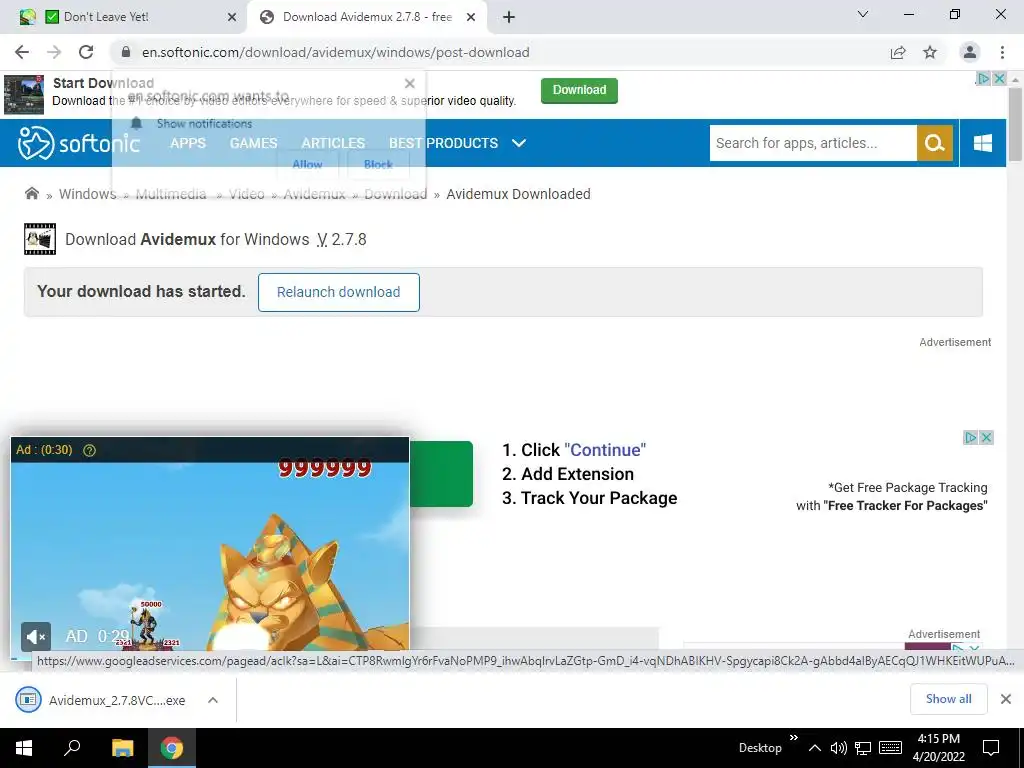Screen dimensions: 1024x768
Task: Focus the address bar URL
Action: [x=336, y=52]
